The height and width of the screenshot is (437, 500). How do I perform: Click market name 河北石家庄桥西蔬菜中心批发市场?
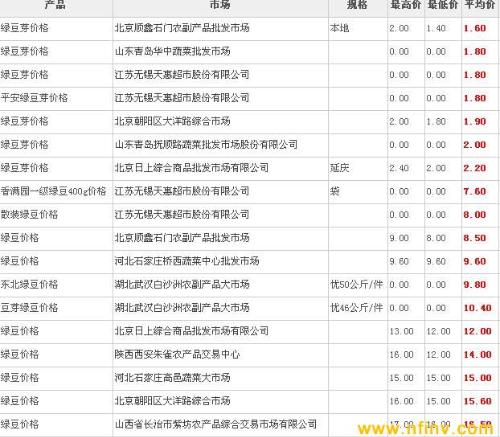coord(187,261)
